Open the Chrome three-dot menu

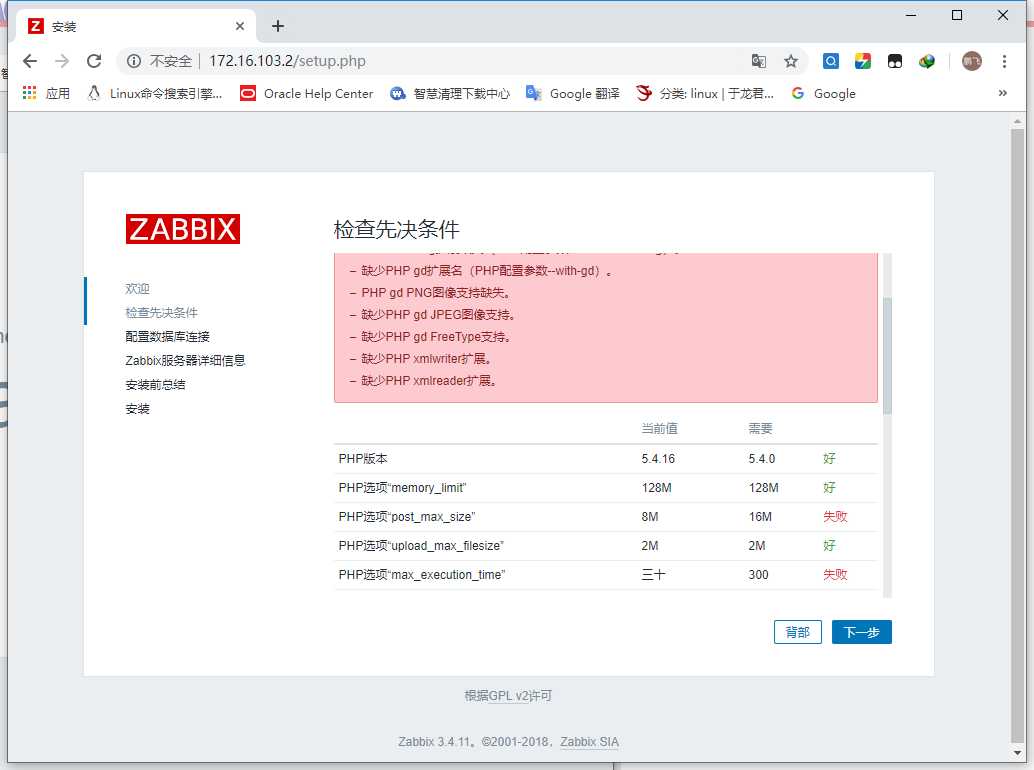click(1004, 61)
